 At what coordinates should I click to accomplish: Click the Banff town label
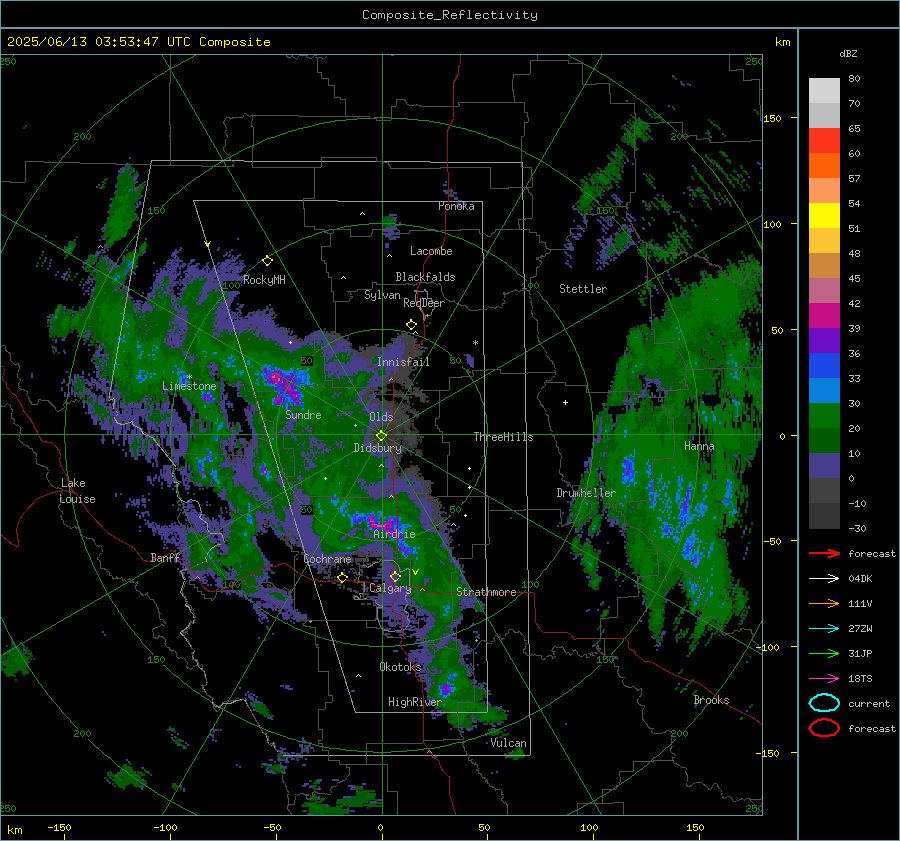165,557
